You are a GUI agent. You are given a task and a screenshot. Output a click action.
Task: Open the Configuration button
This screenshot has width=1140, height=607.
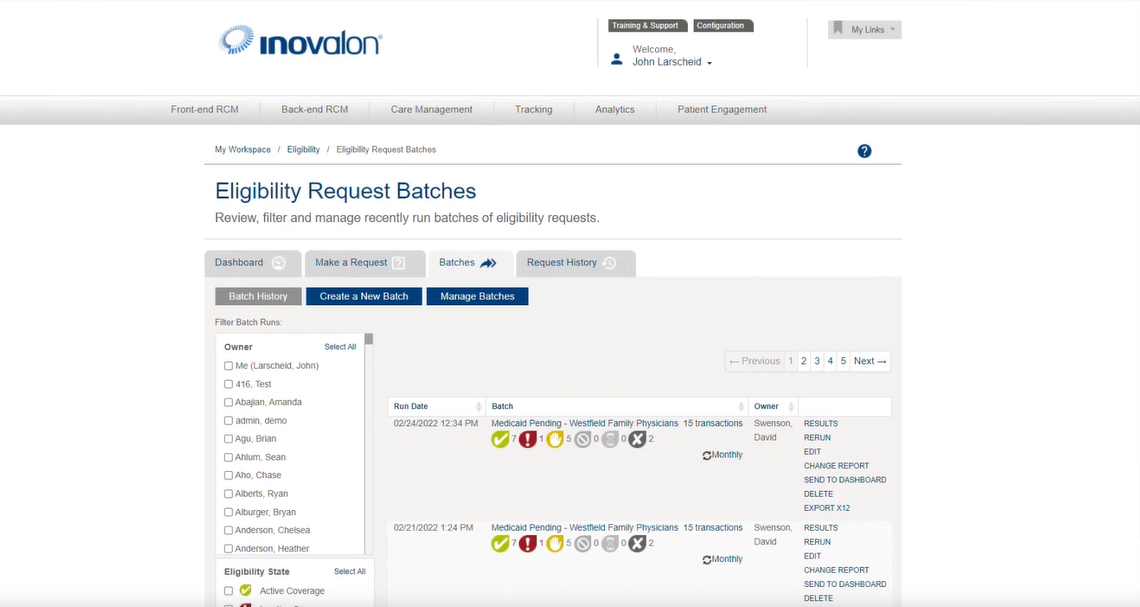point(723,25)
